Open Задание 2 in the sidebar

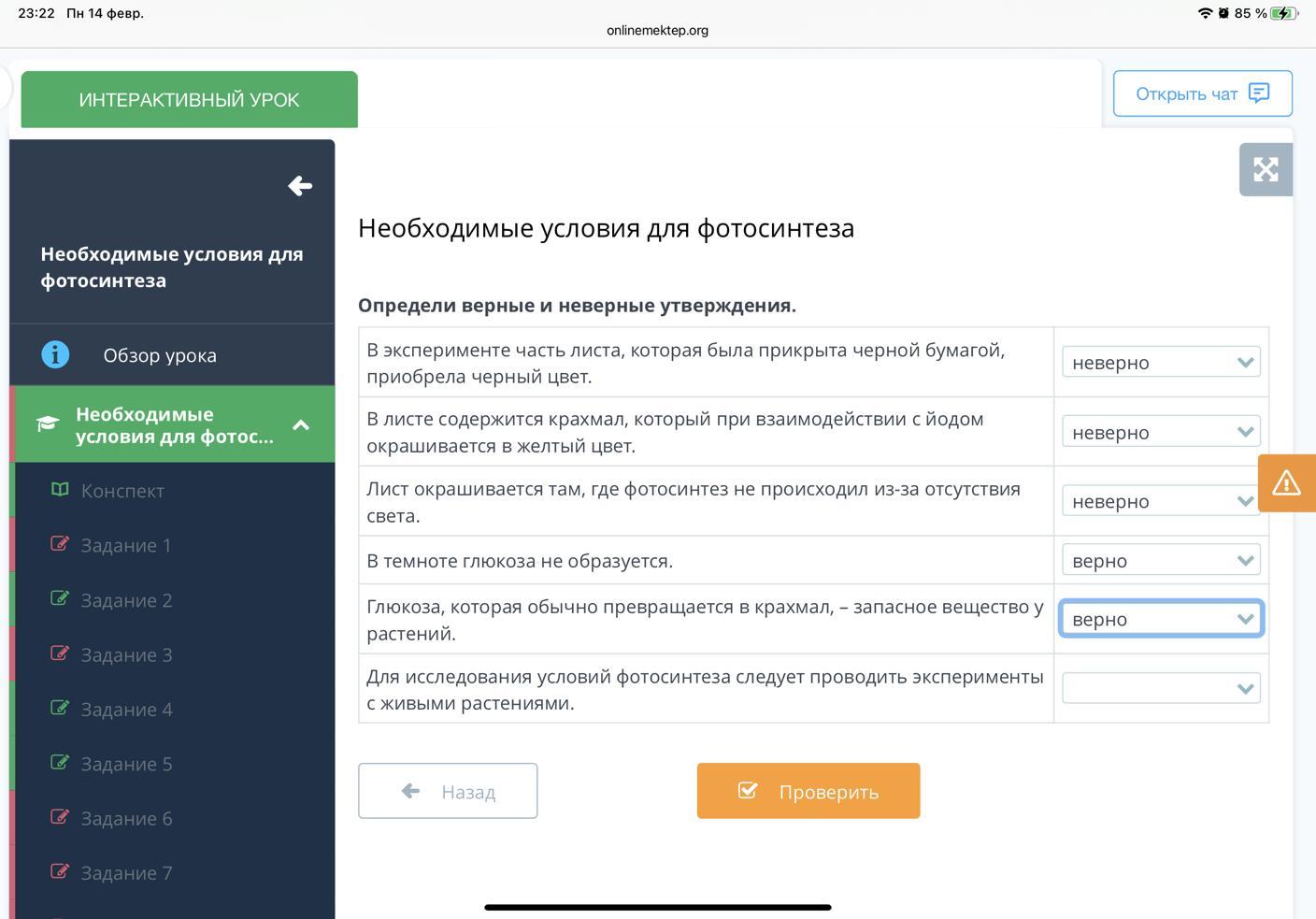coord(126,600)
